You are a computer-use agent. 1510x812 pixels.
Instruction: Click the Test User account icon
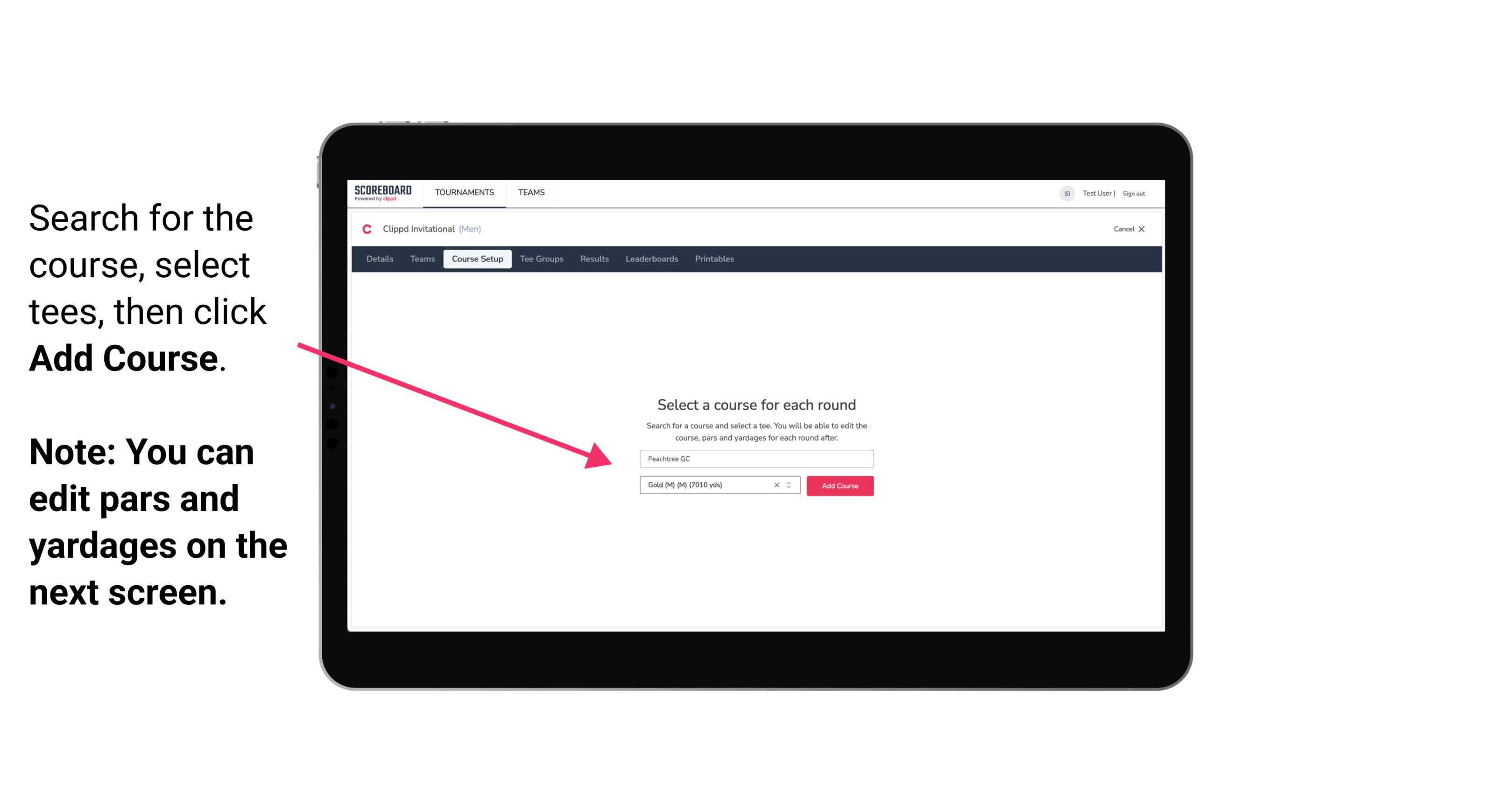tap(1064, 193)
